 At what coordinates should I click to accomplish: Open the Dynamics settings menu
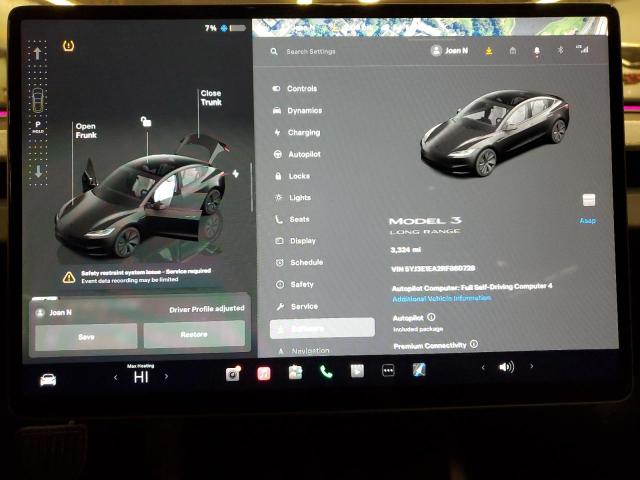[297, 111]
